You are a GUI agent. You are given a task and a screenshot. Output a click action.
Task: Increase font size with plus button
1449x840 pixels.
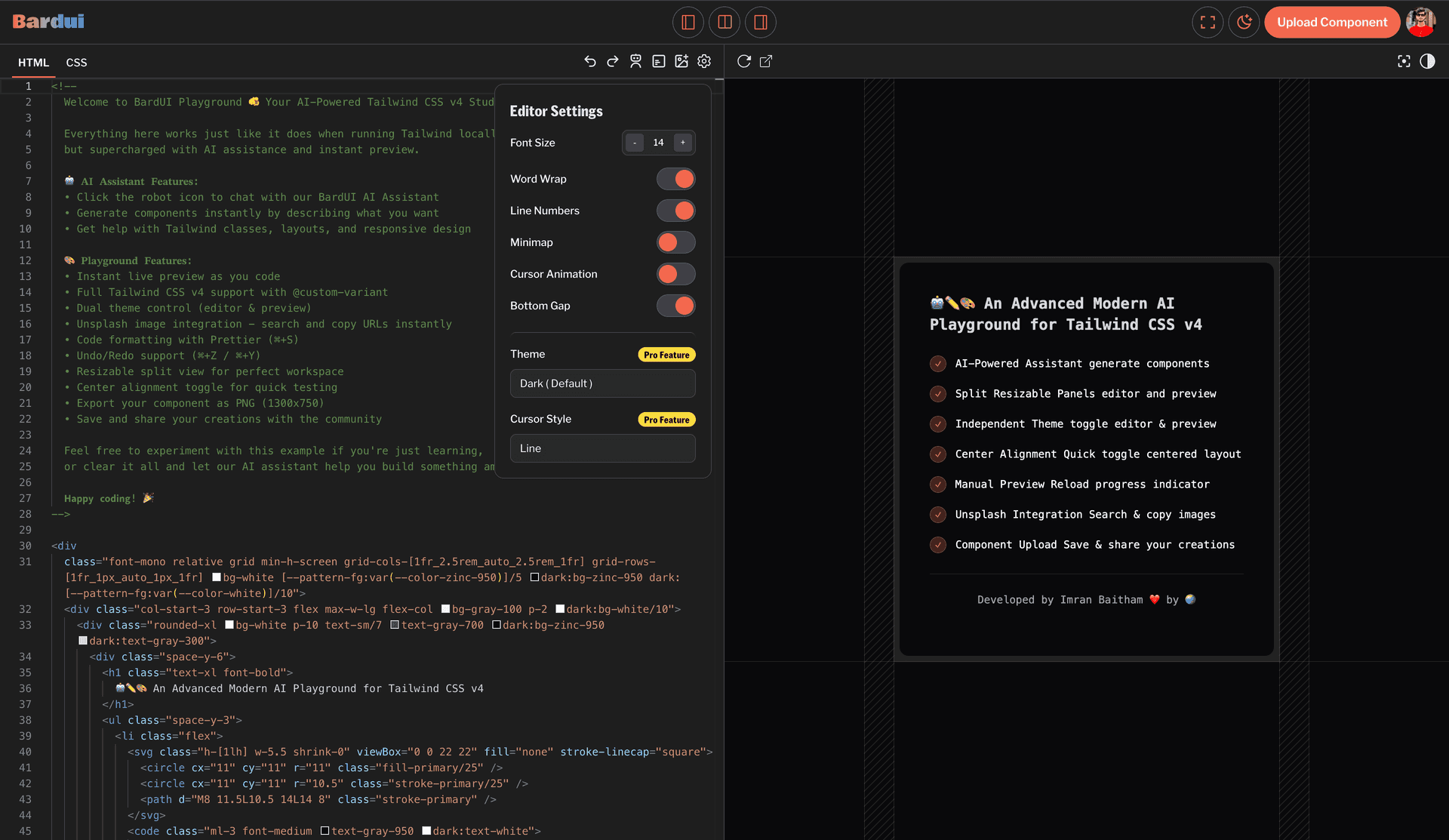[x=683, y=143]
